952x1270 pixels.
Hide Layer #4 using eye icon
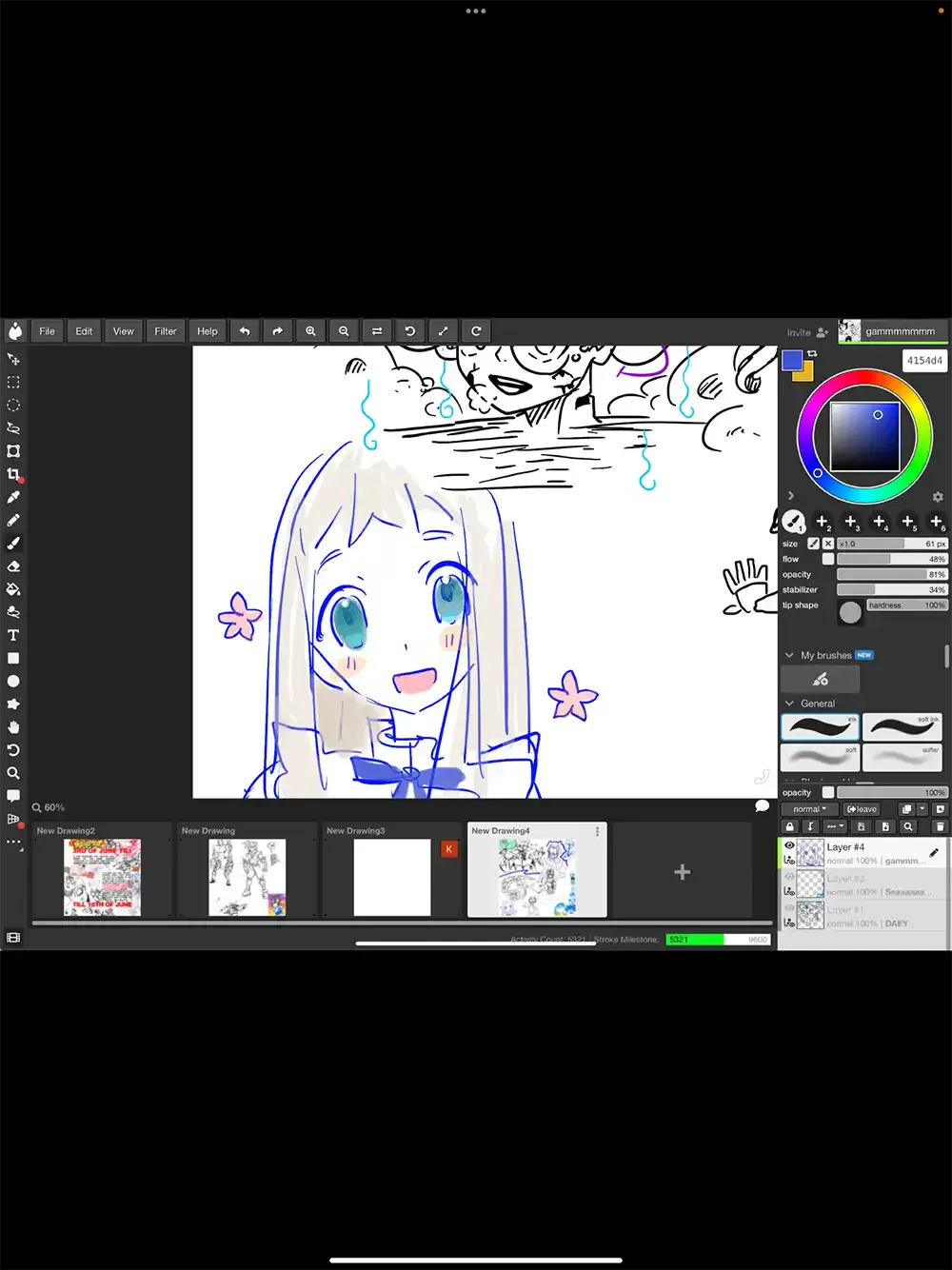point(789,845)
